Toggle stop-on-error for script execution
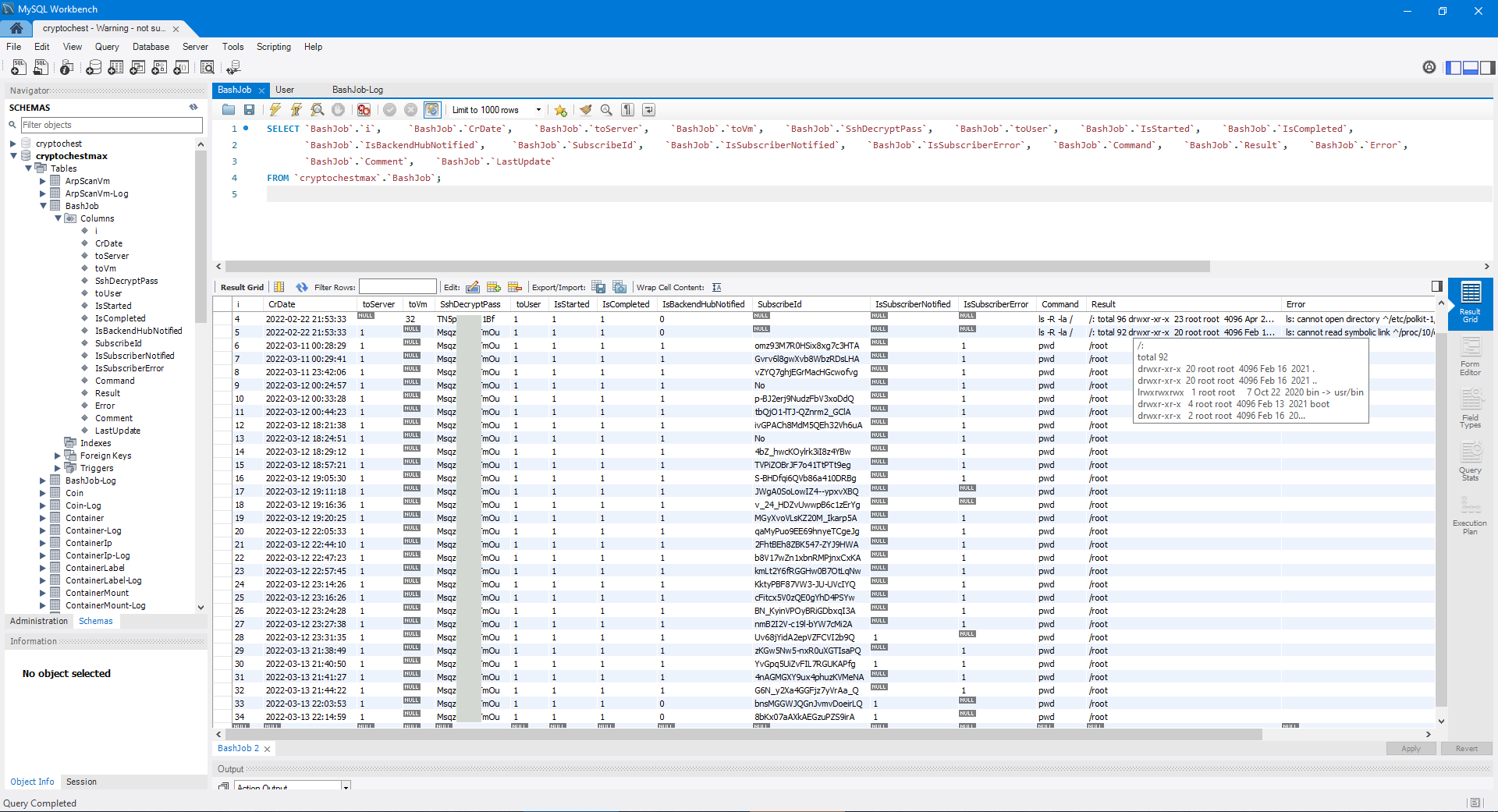Viewport: 1498px width, 812px height. [x=364, y=110]
